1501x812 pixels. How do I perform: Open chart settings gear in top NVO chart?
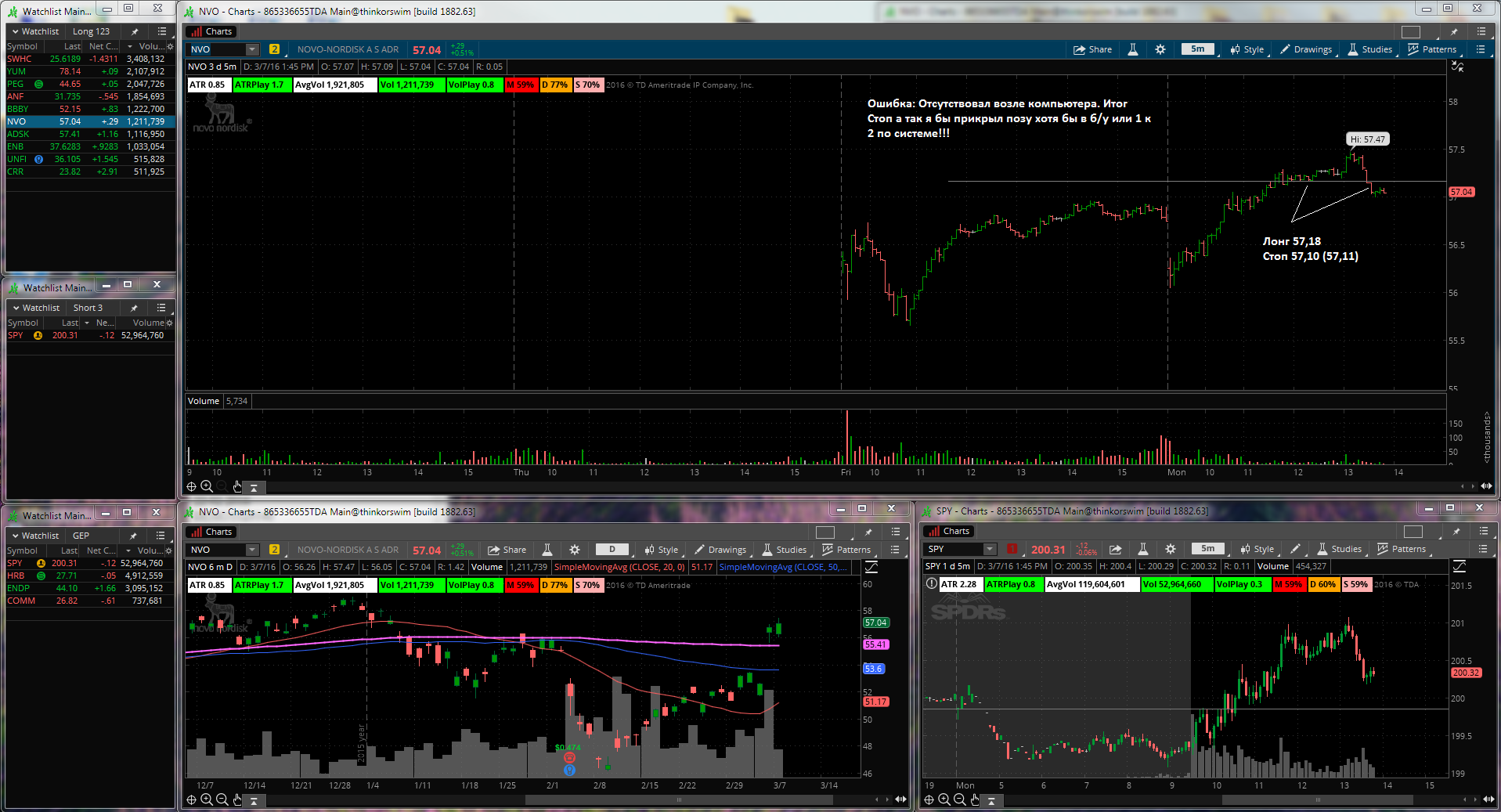coord(1160,49)
